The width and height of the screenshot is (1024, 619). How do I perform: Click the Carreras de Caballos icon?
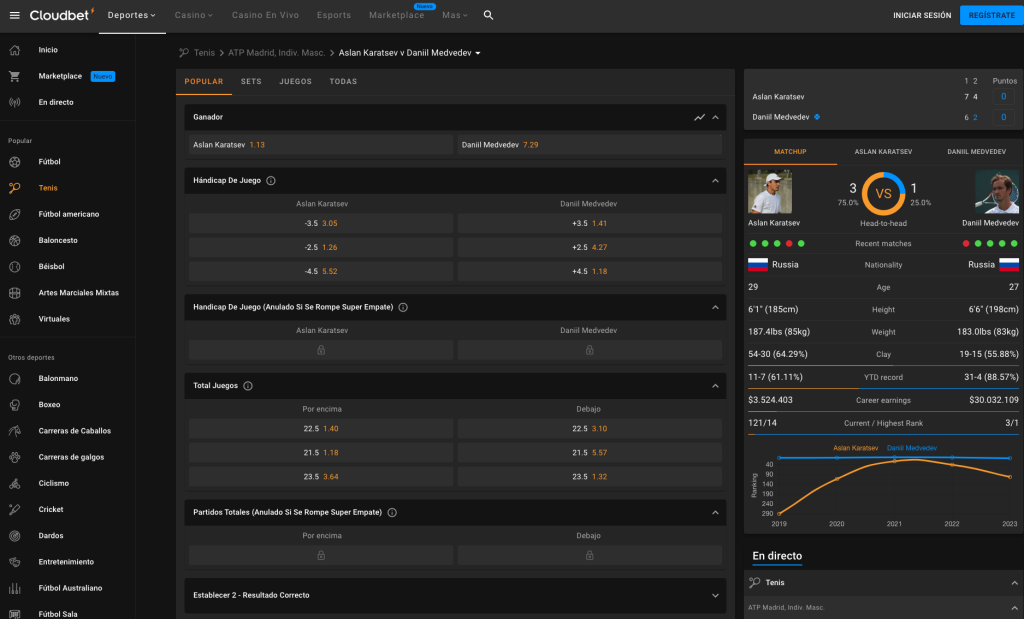[14, 431]
